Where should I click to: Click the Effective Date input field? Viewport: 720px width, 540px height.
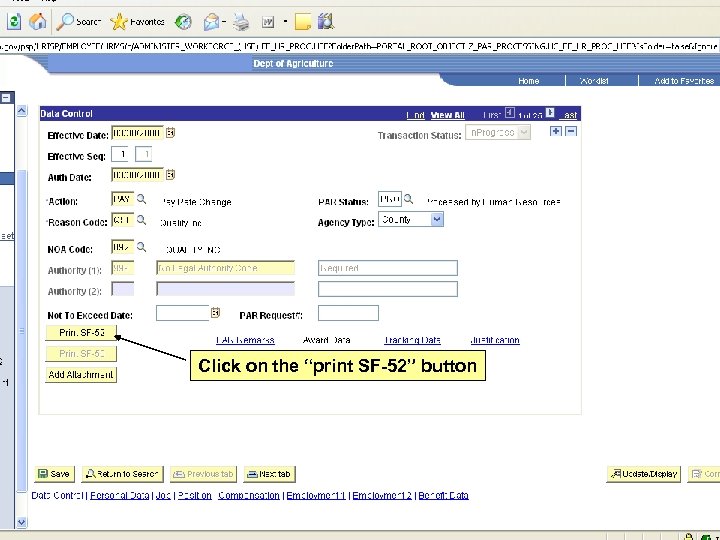coord(137,133)
